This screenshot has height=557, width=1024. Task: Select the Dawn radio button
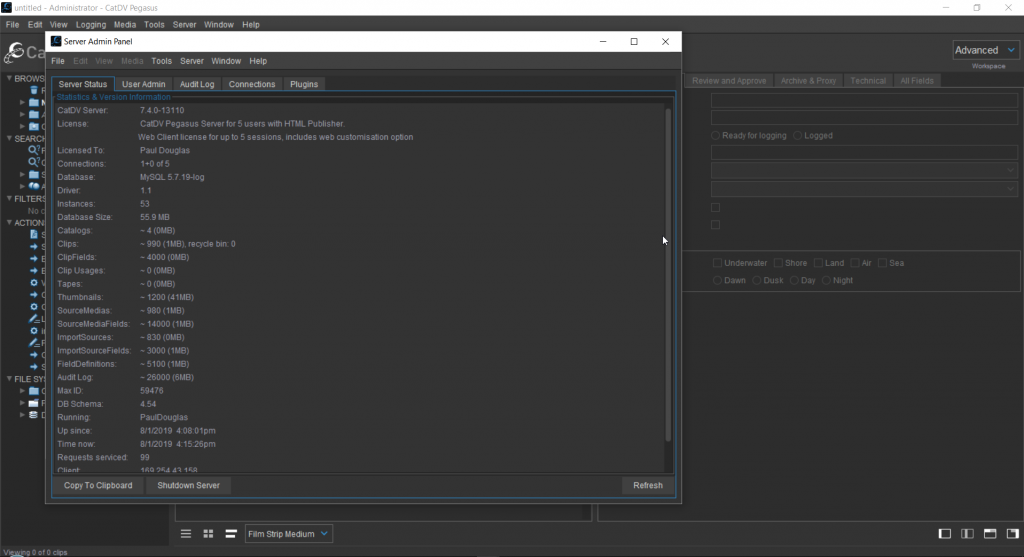(717, 280)
